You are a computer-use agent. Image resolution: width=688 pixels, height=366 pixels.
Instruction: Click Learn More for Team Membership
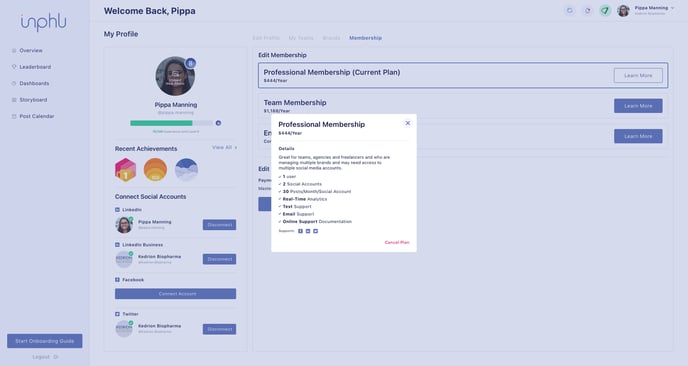point(638,106)
